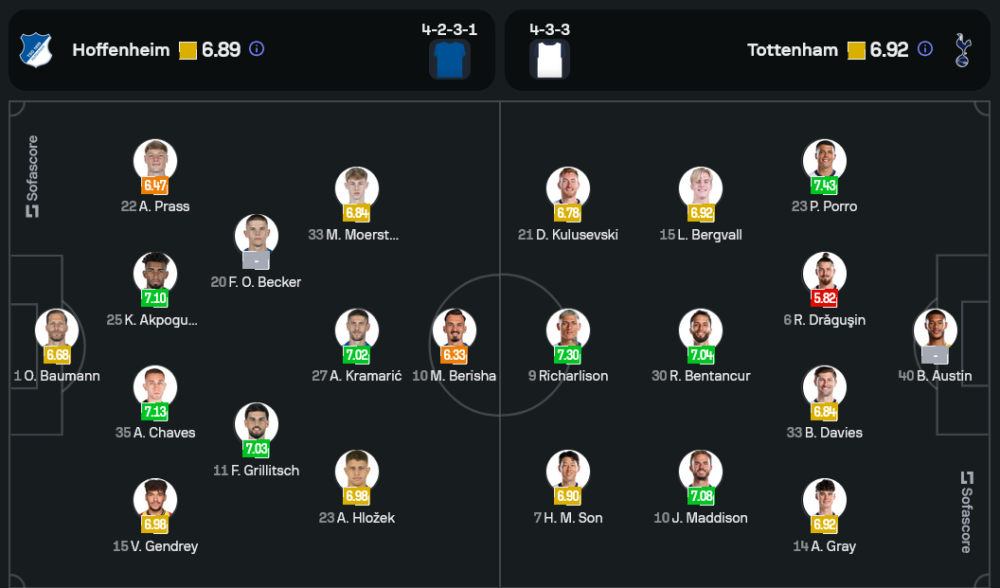Open the info icon beside Tottenham's 6.92 rating
The image size is (1000, 588).
point(925,49)
